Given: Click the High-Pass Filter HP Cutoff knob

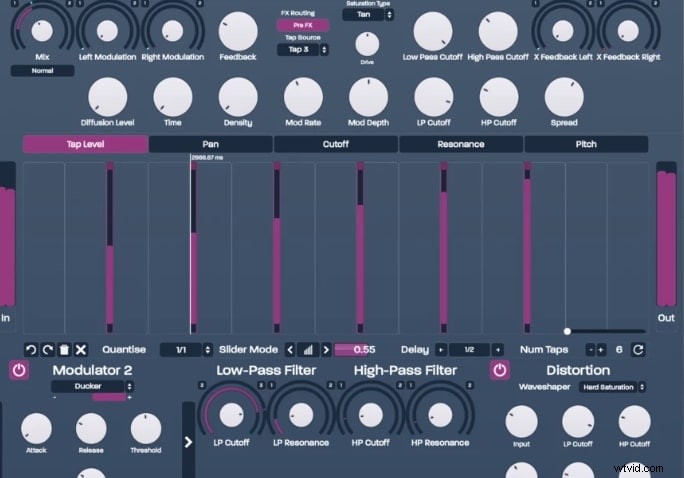Looking at the screenshot, I should coord(371,415).
